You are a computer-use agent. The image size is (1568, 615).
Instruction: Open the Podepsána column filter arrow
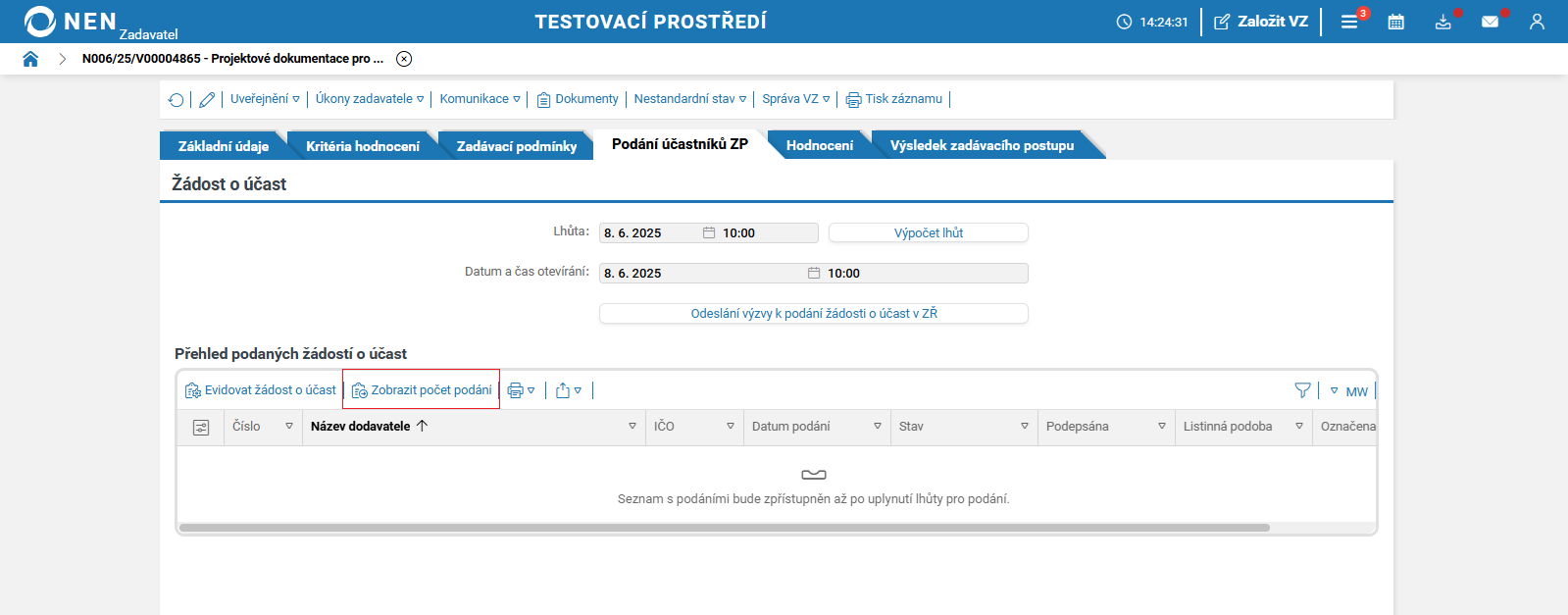(x=1162, y=426)
